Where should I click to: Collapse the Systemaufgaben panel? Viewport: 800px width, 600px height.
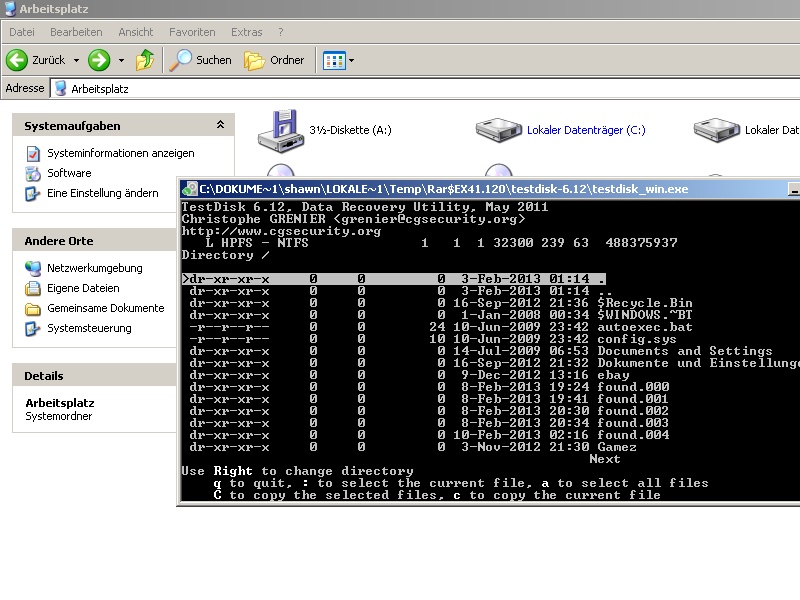(220, 124)
